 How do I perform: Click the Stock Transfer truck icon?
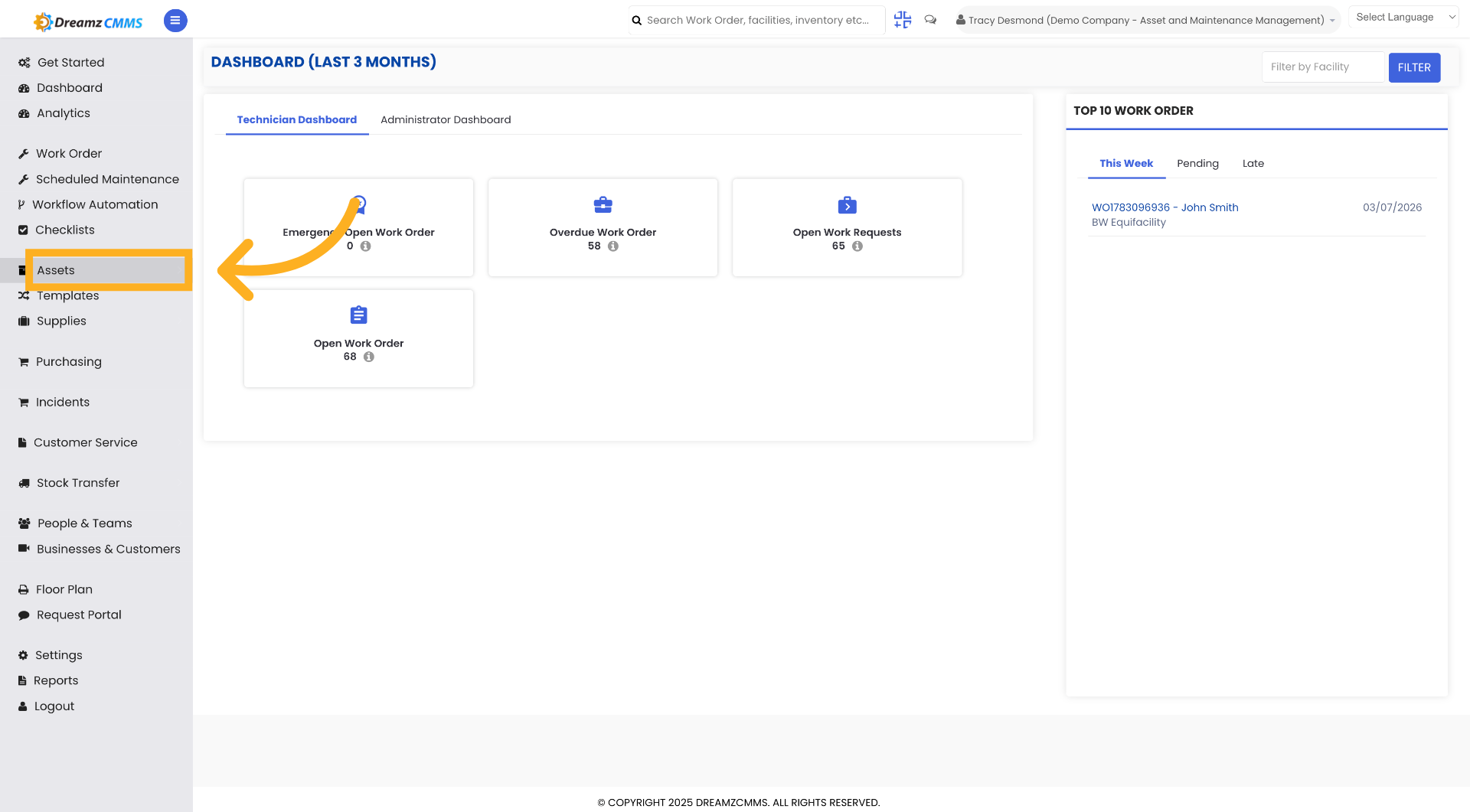pyautogui.click(x=24, y=484)
